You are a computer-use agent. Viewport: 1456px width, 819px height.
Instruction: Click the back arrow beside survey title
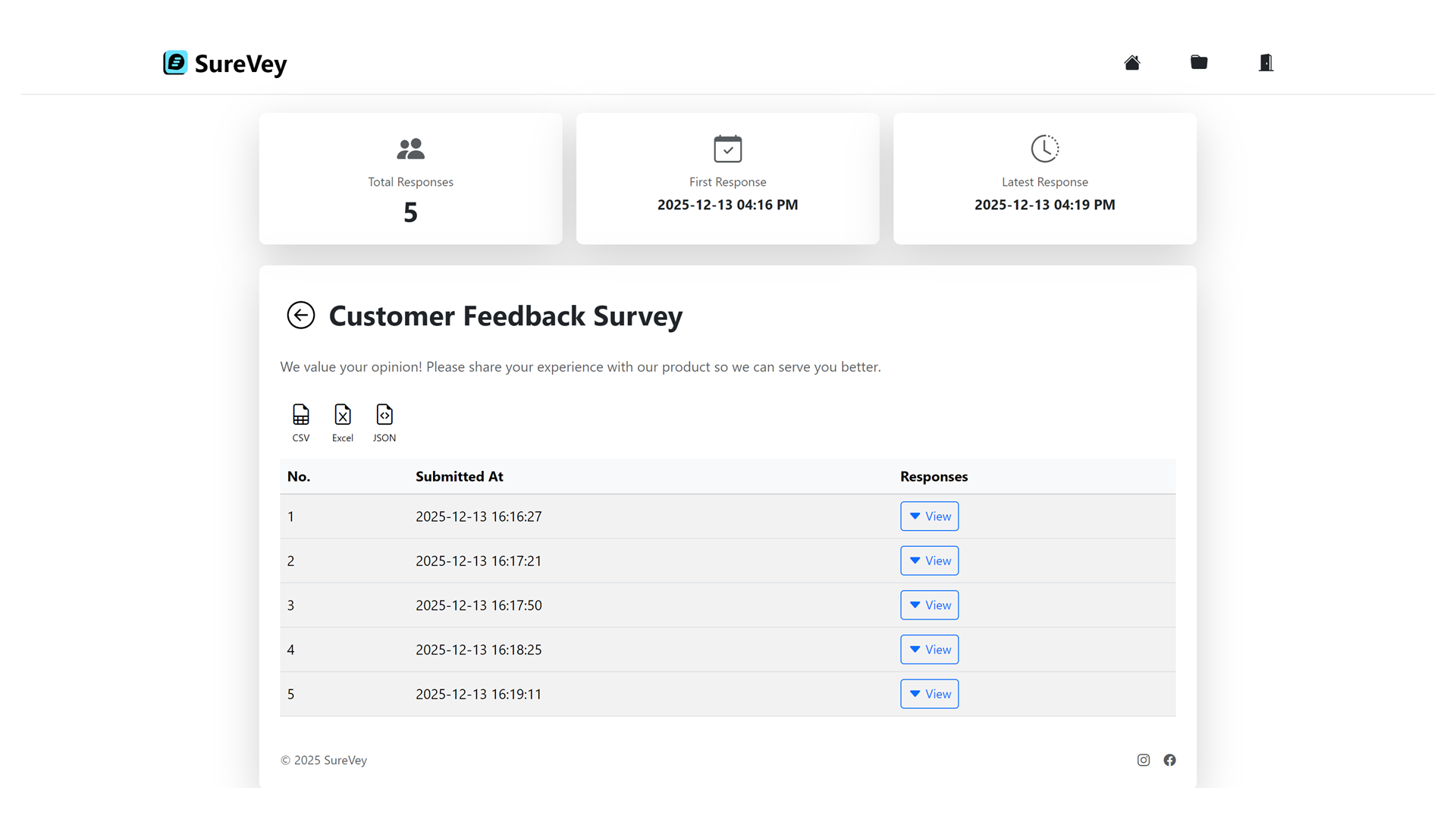(300, 315)
